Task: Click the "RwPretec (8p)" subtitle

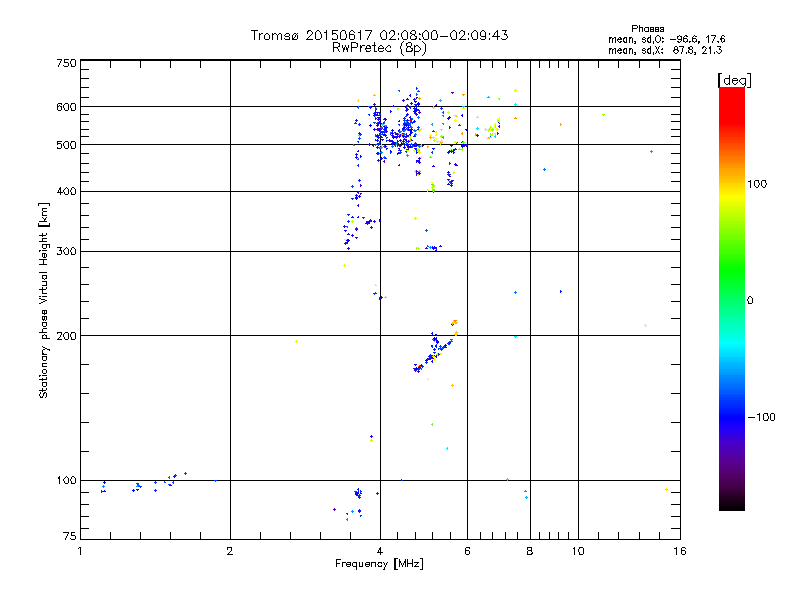Action: [x=379, y=48]
